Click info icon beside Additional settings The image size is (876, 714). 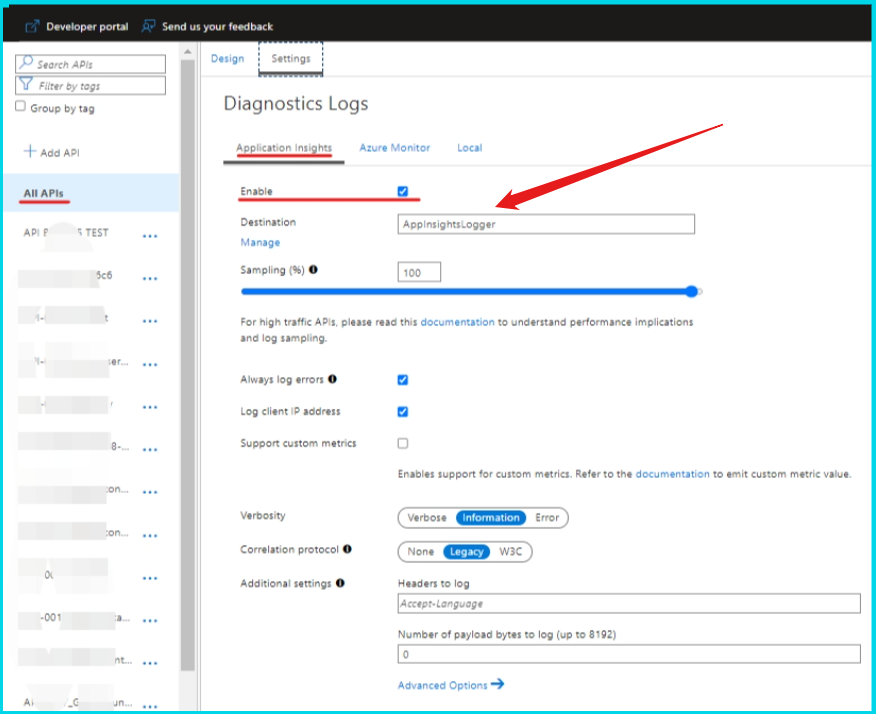click(341, 583)
